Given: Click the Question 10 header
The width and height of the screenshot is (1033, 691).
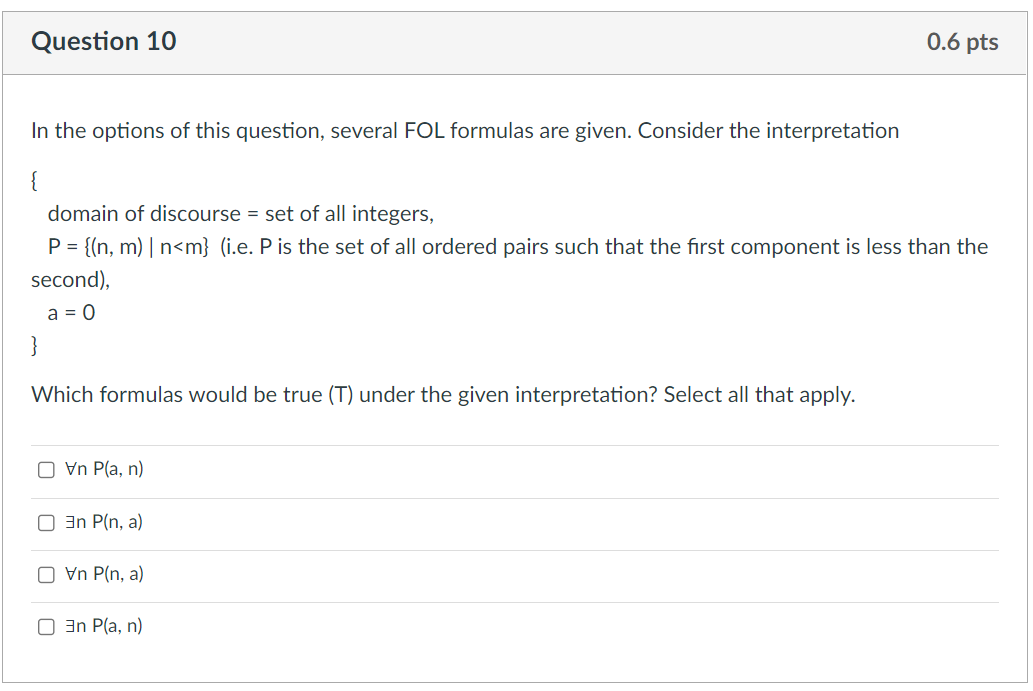Looking at the screenshot, I should [103, 42].
